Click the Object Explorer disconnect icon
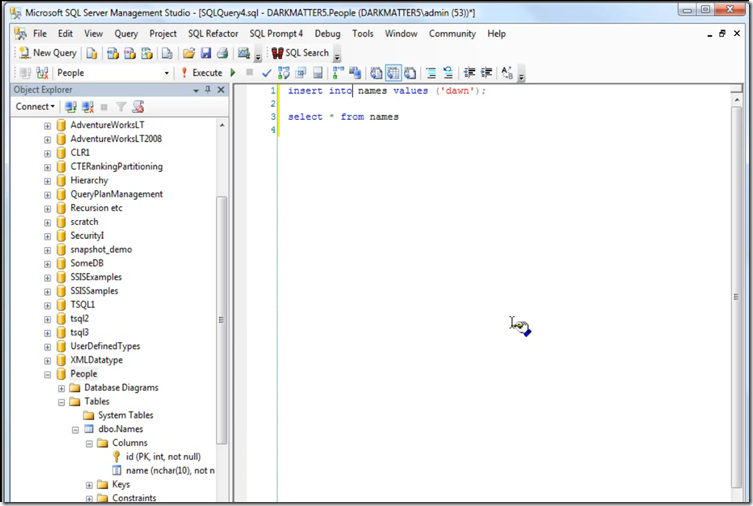 coord(87,107)
